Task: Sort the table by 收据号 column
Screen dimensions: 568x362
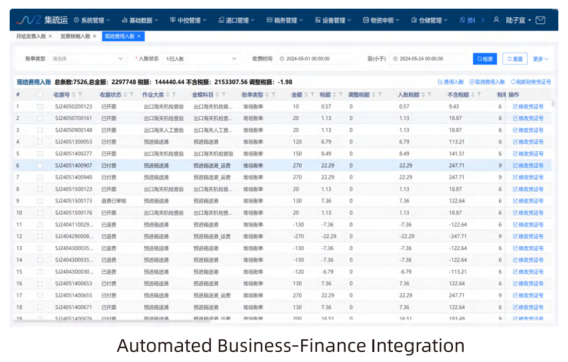Action: coord(74,95)
